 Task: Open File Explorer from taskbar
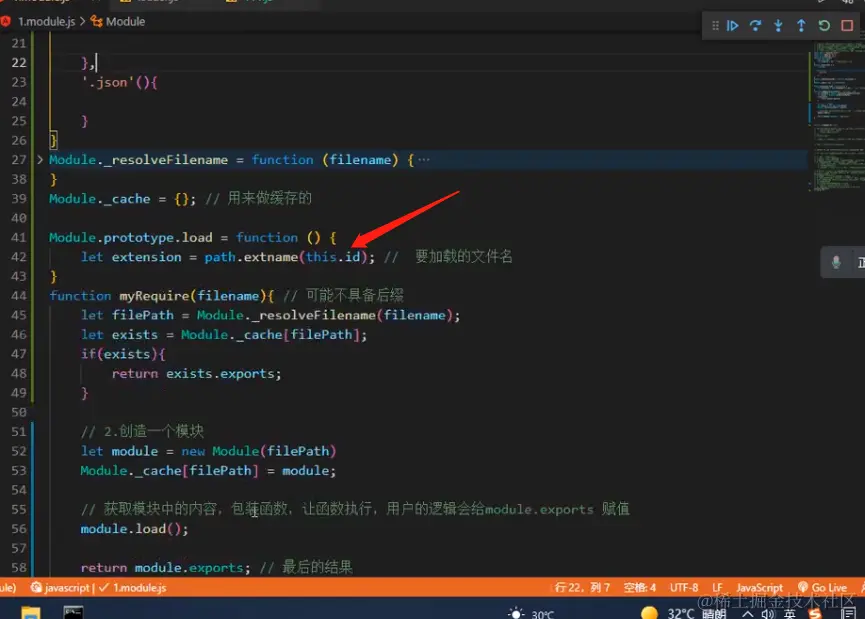click(x=31, y=612)
